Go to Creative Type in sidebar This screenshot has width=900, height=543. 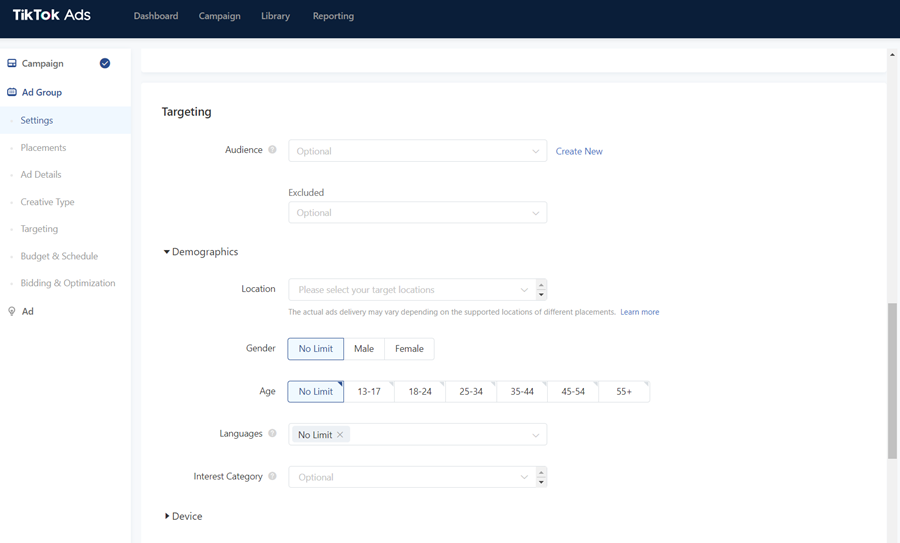pyautogui.click(x=47, y=201)
